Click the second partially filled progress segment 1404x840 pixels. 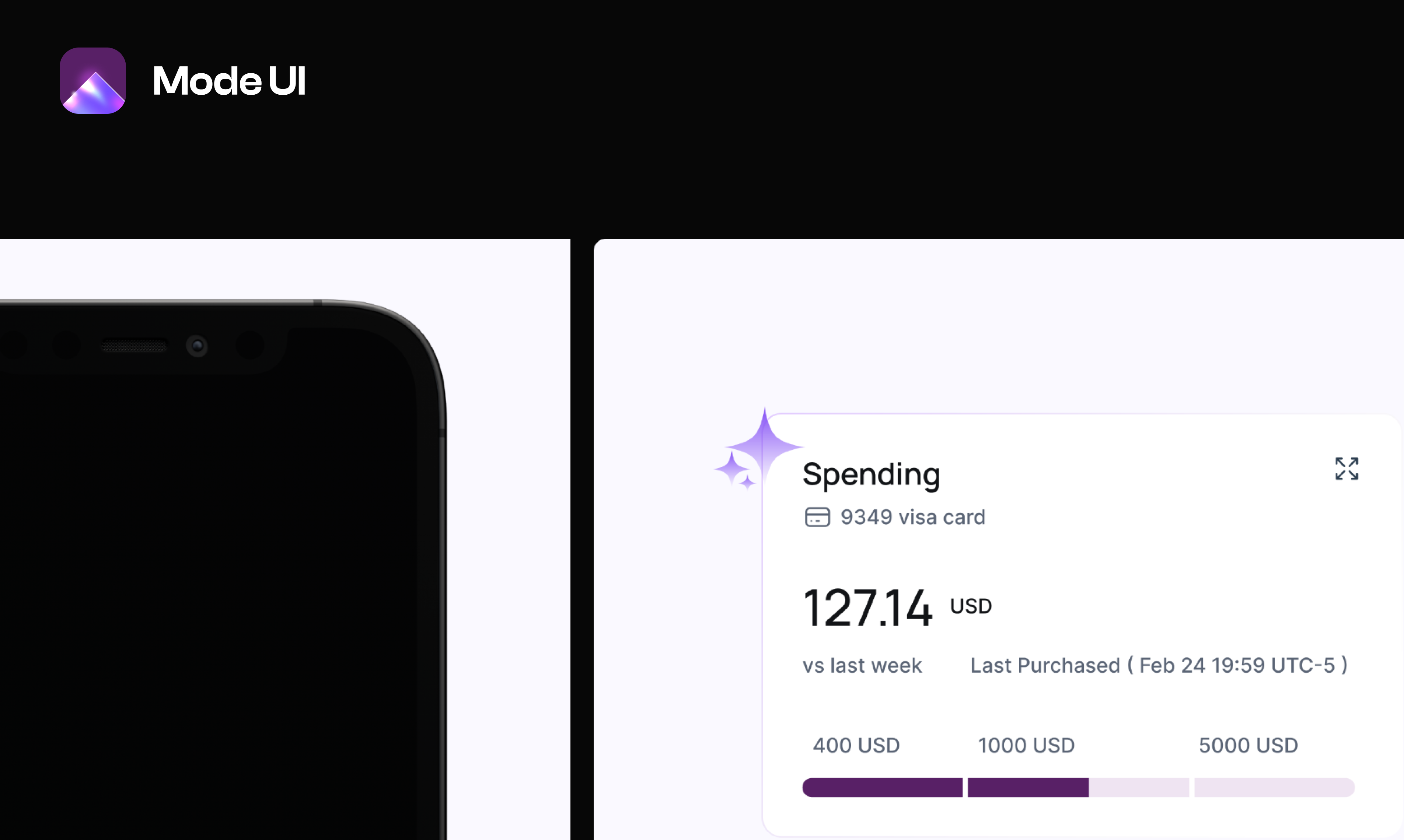[1079, 787]
